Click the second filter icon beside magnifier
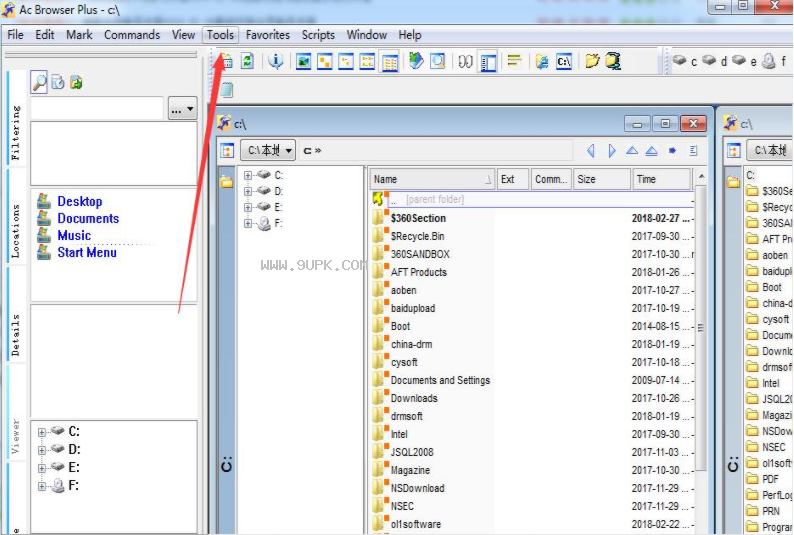The height and width of the screenshot is (535, 794). (x=58, y=82)
